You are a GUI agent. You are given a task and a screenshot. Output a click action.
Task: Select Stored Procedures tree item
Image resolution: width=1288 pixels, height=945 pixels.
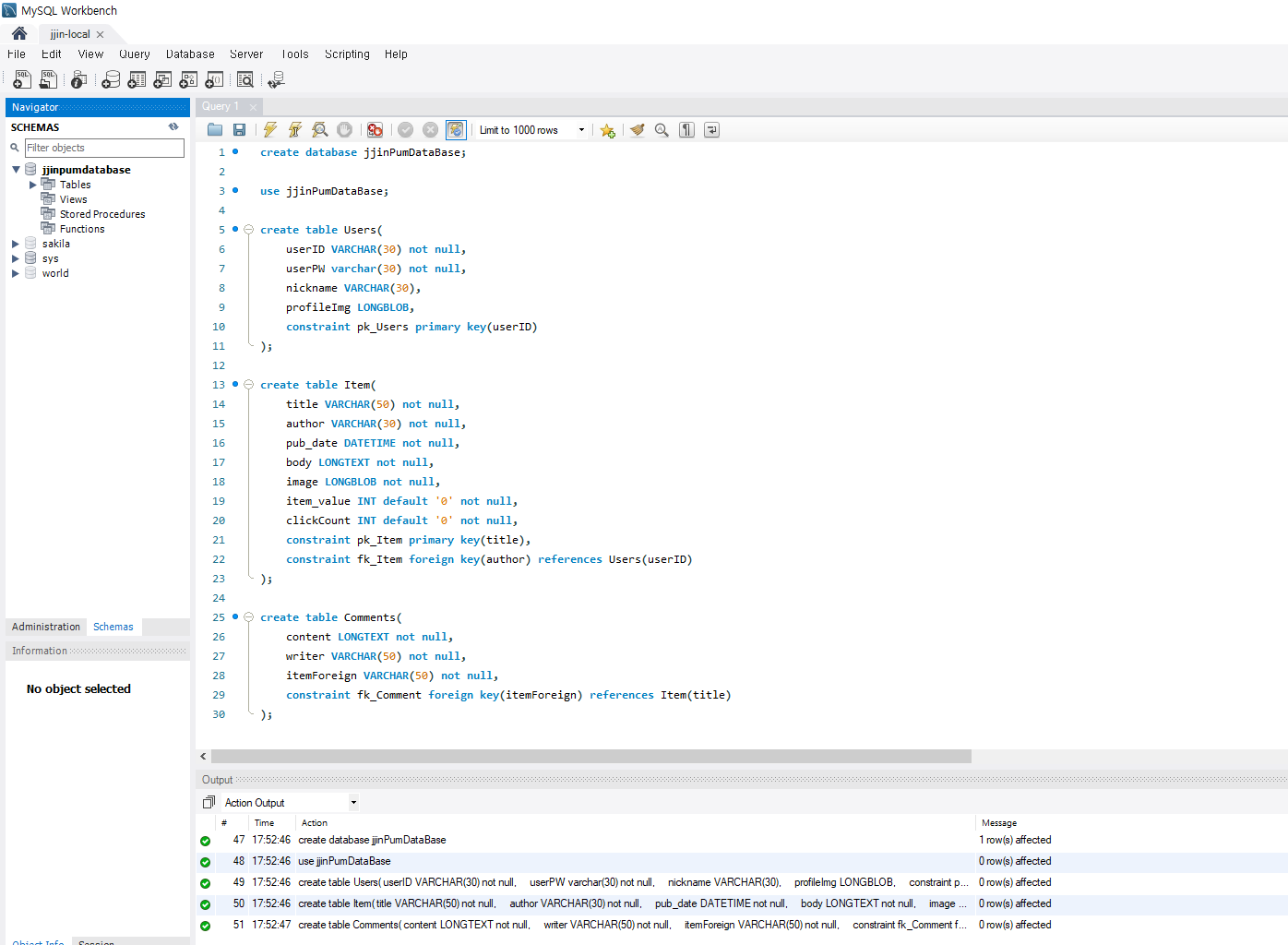click(x=102, y=214)
